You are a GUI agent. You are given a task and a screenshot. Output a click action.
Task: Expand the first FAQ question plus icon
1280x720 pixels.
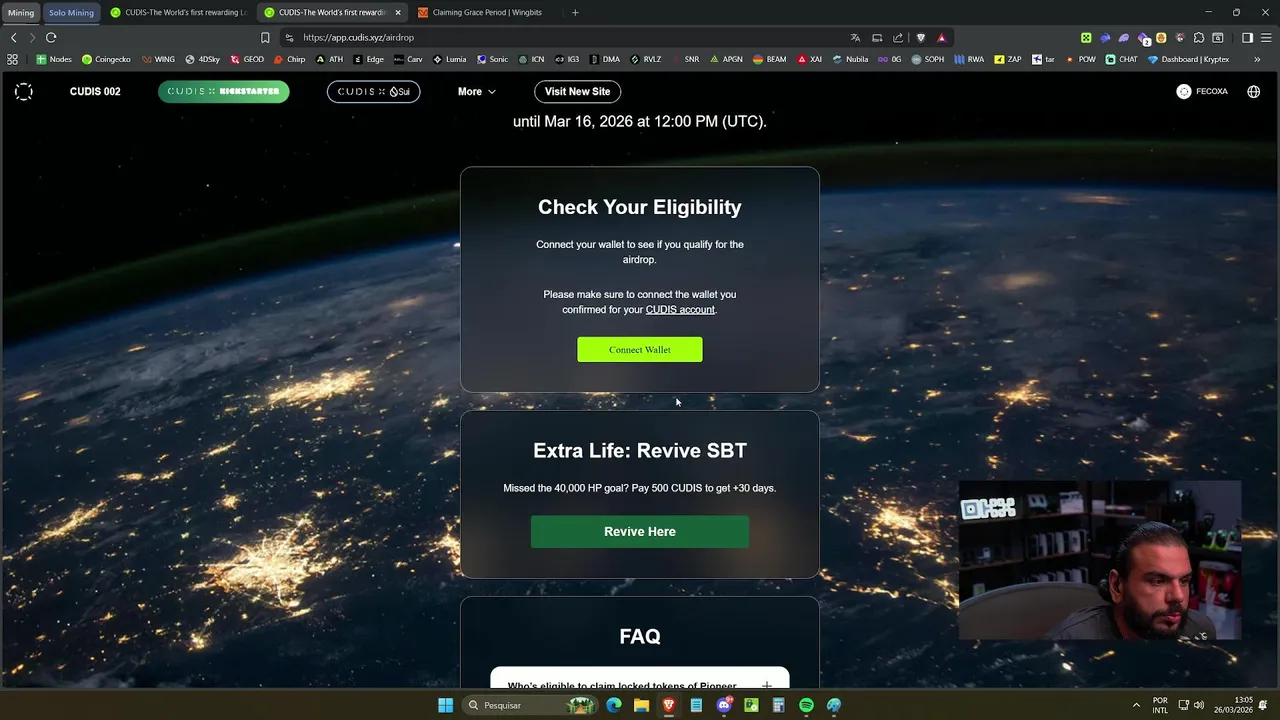pyautogui.click(x=767, y=686)
